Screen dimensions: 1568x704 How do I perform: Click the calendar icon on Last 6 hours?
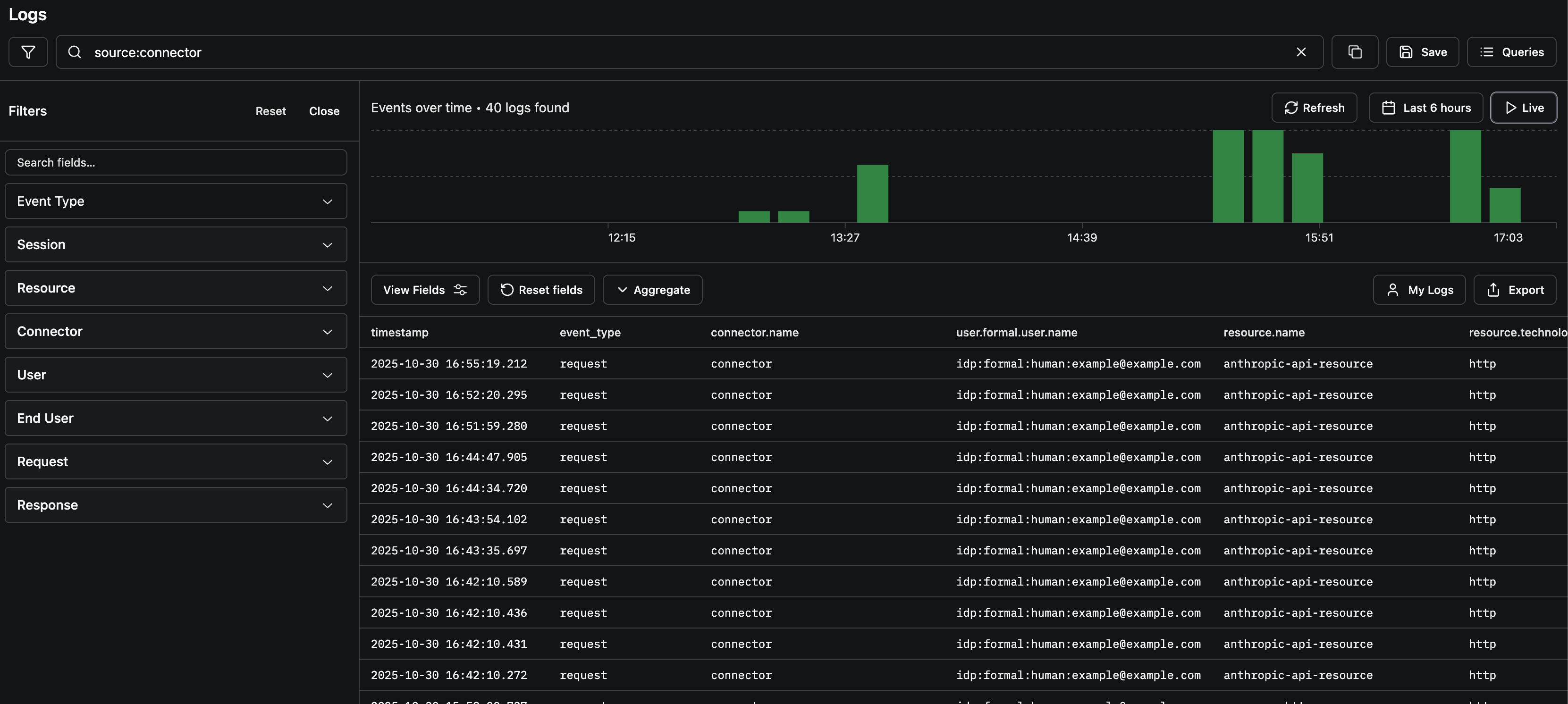point(1389,108)
